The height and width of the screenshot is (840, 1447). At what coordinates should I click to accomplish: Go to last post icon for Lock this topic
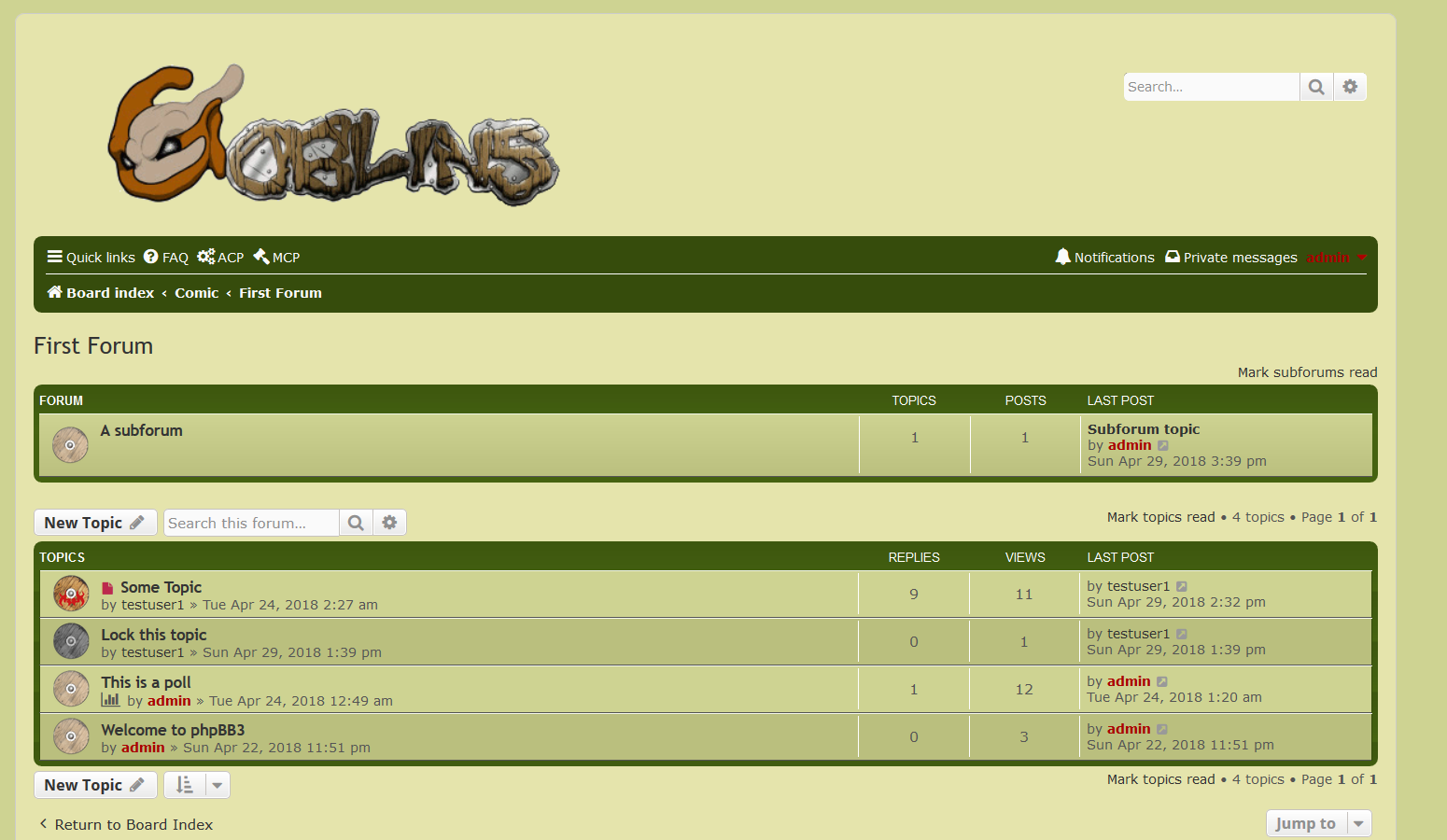[1182, 635]
